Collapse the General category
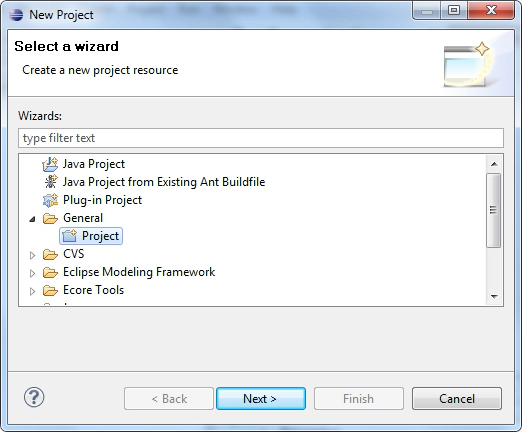This screenshot has height=432, width=522. coord(32,219)
